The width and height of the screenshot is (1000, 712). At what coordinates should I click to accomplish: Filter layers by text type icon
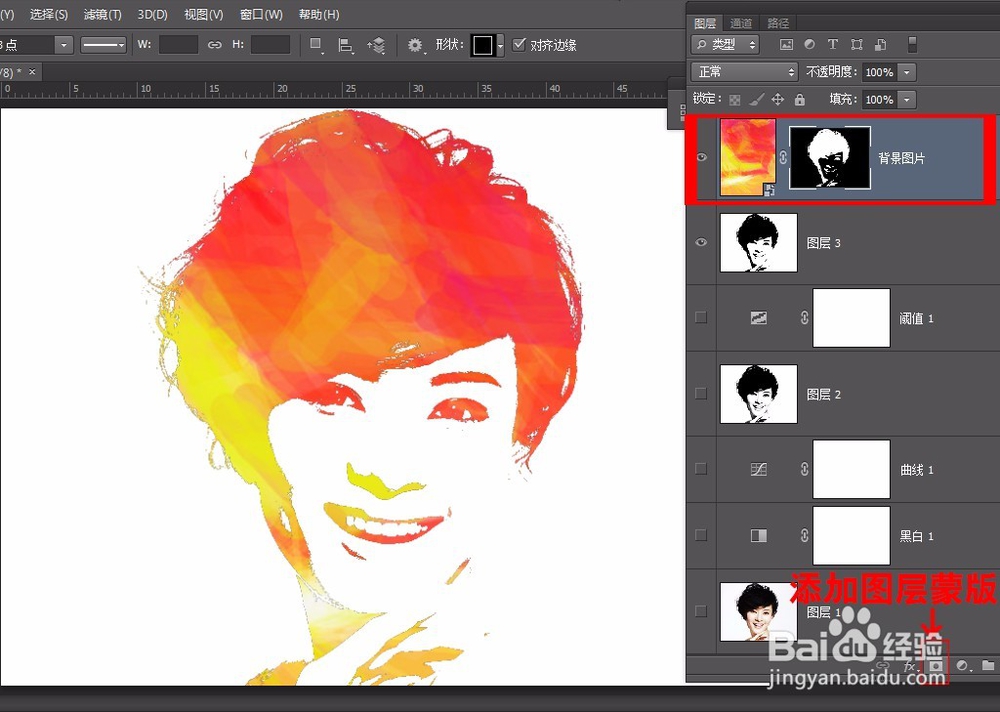click(832, 45)
